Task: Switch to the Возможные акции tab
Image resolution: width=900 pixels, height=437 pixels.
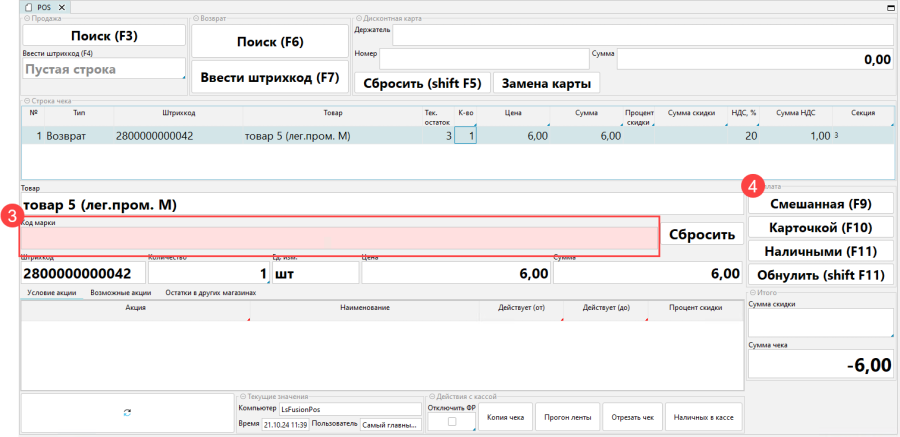Action: click(120, 293)
